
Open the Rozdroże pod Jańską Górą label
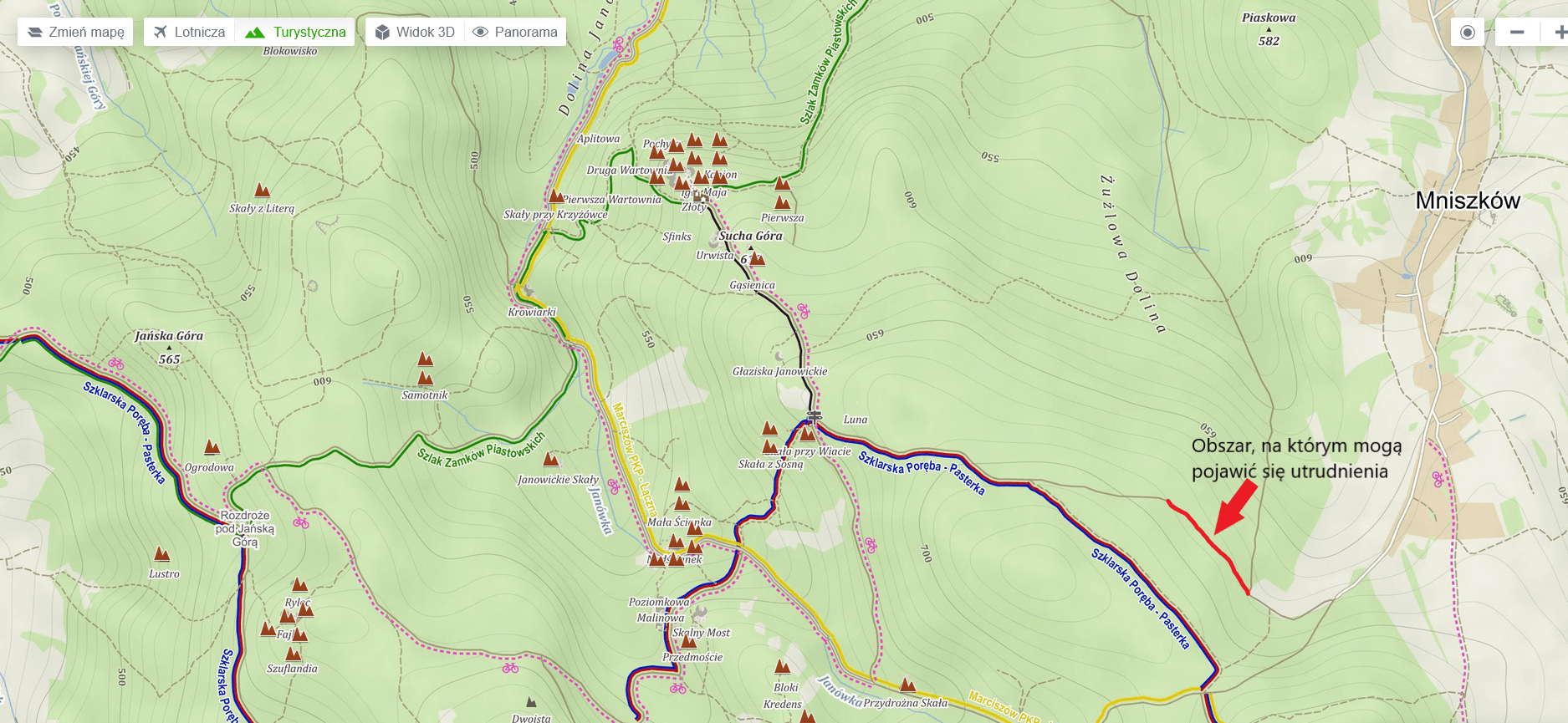coord(245,528)
